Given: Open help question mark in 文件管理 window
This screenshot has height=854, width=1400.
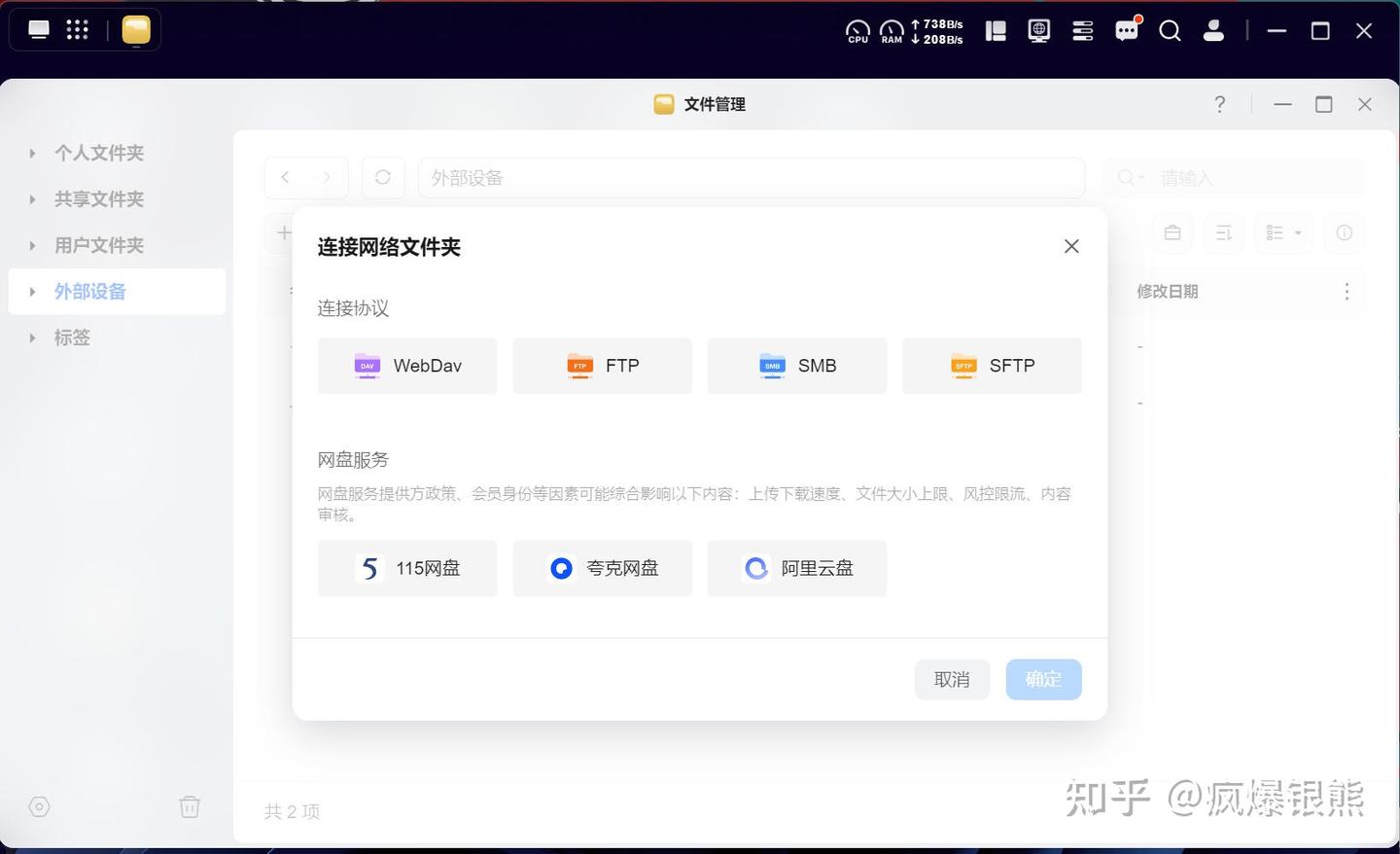Looking at the screenshot, I should (x=1220, y=104).
